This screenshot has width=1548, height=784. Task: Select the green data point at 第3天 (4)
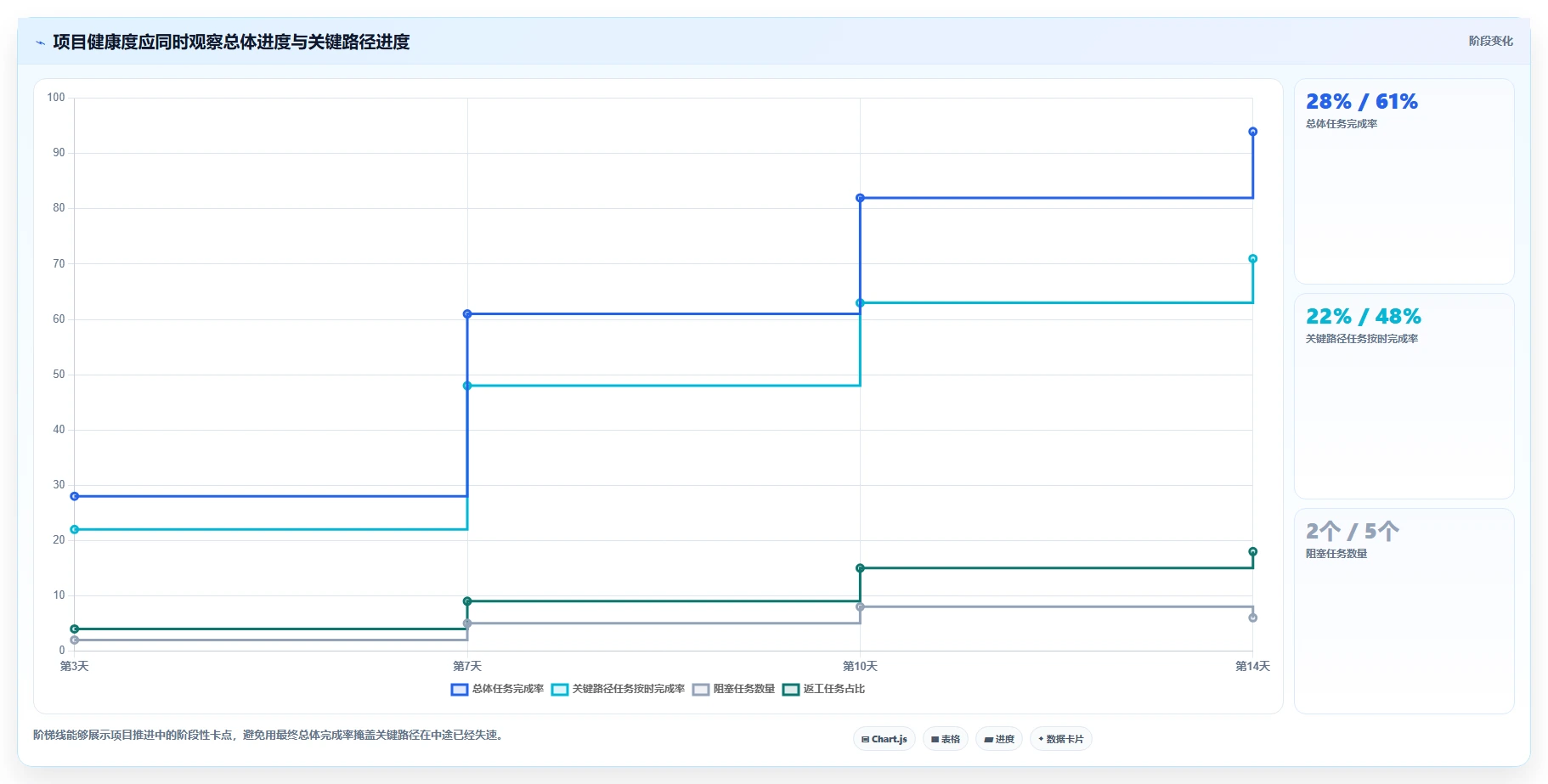click(75, 629)
